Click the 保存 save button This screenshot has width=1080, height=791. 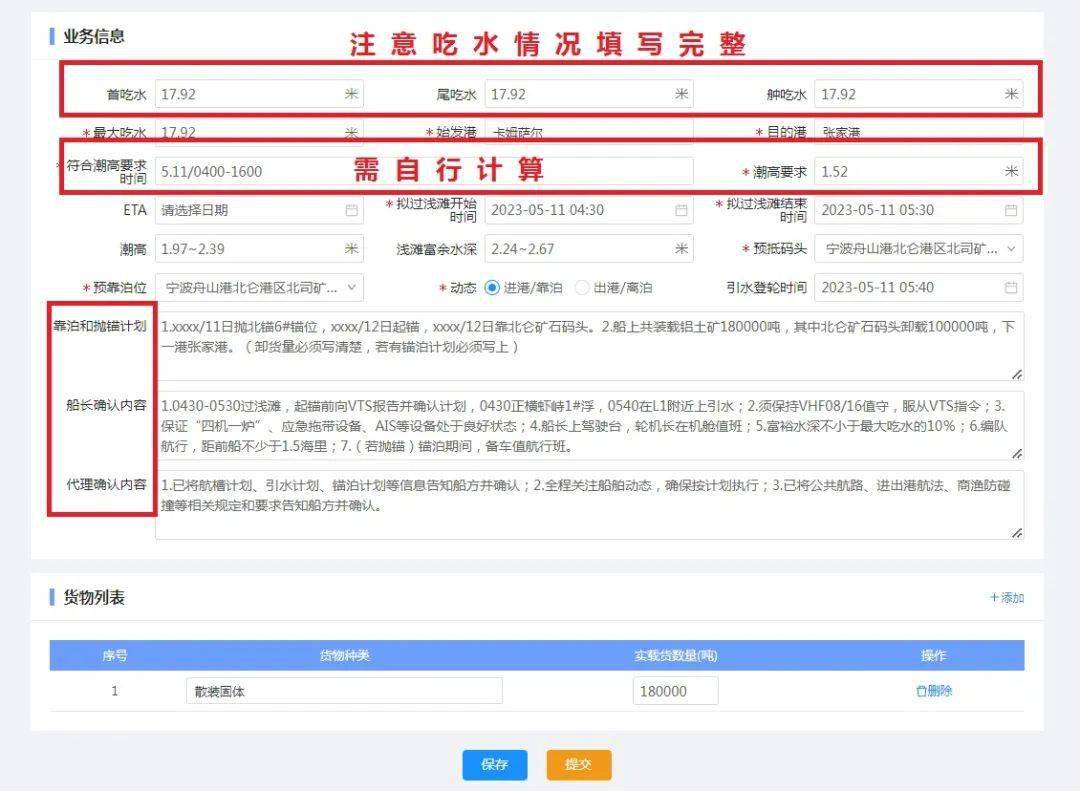pyautogui.click(x=494, y=764)
